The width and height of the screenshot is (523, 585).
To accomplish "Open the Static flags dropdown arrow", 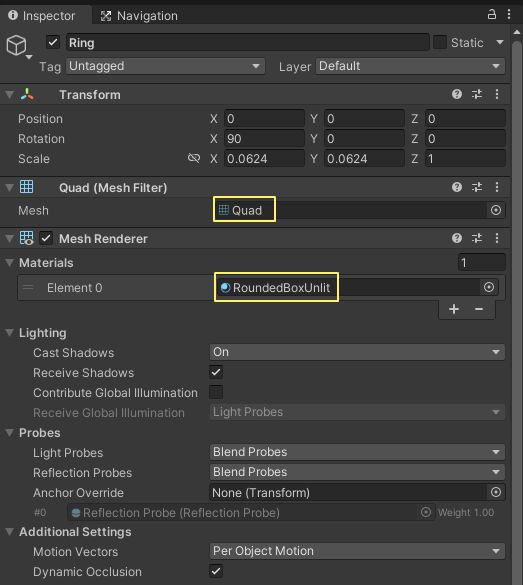I will [500, 42].
